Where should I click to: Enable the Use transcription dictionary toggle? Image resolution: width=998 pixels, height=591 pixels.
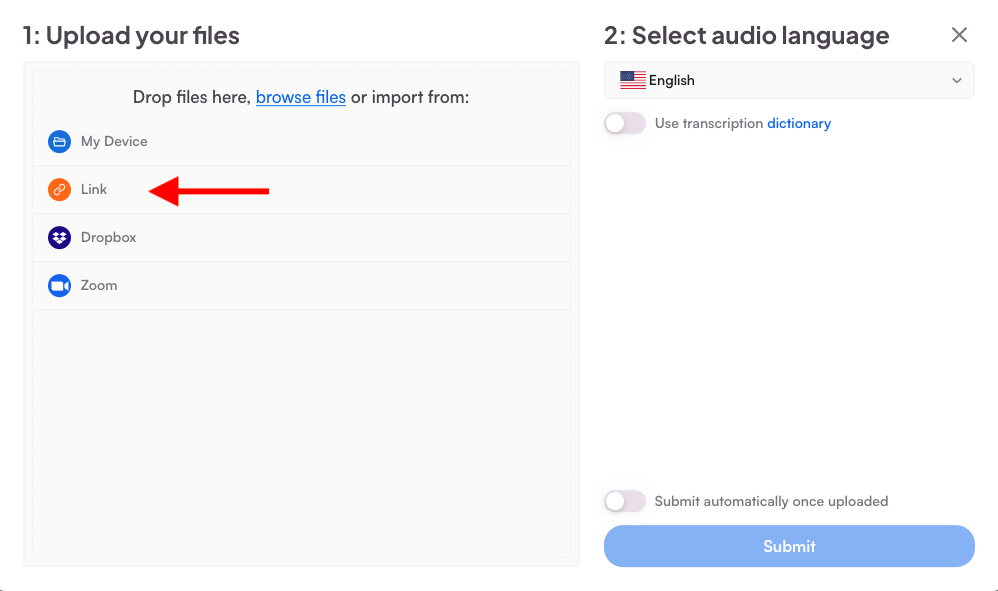624,123
